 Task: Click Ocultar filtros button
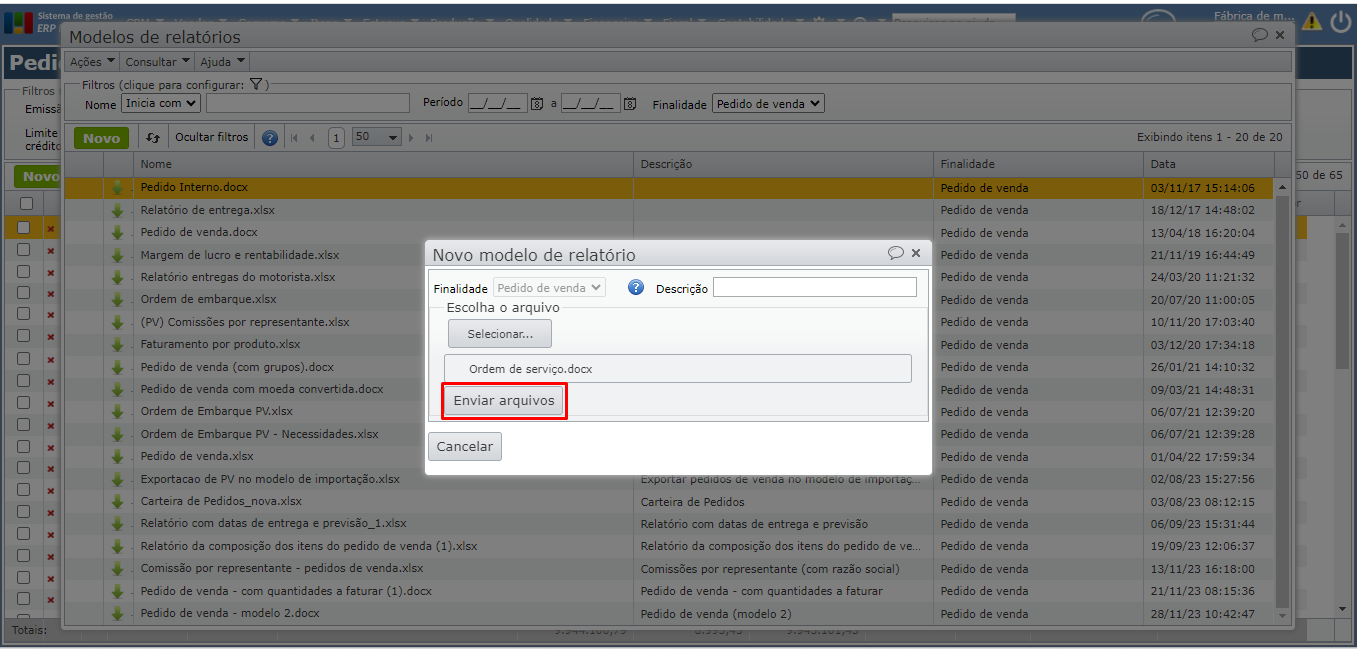212,137
